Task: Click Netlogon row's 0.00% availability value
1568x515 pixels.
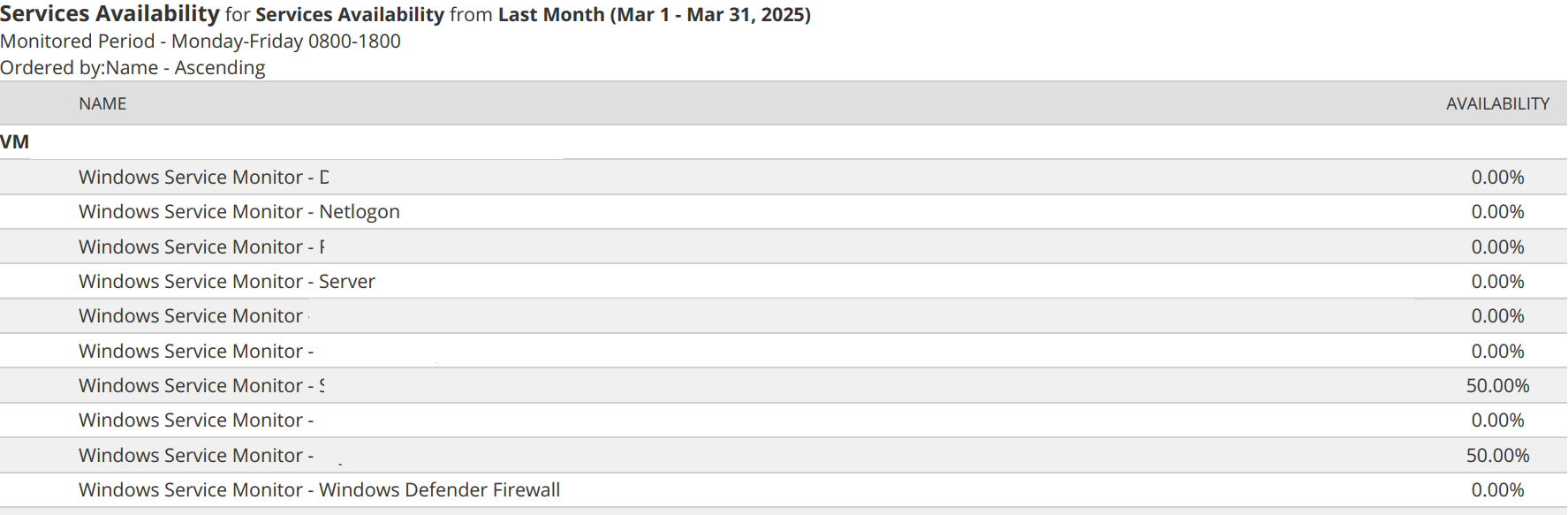Action: (x=1497, y=212)
